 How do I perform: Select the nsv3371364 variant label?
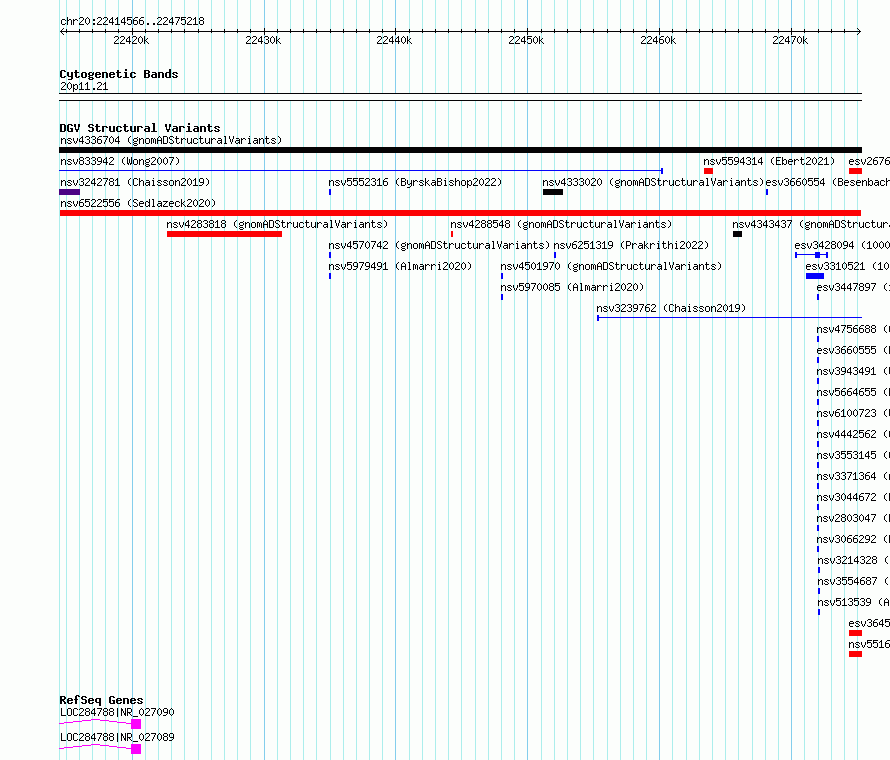pos(853,476)
